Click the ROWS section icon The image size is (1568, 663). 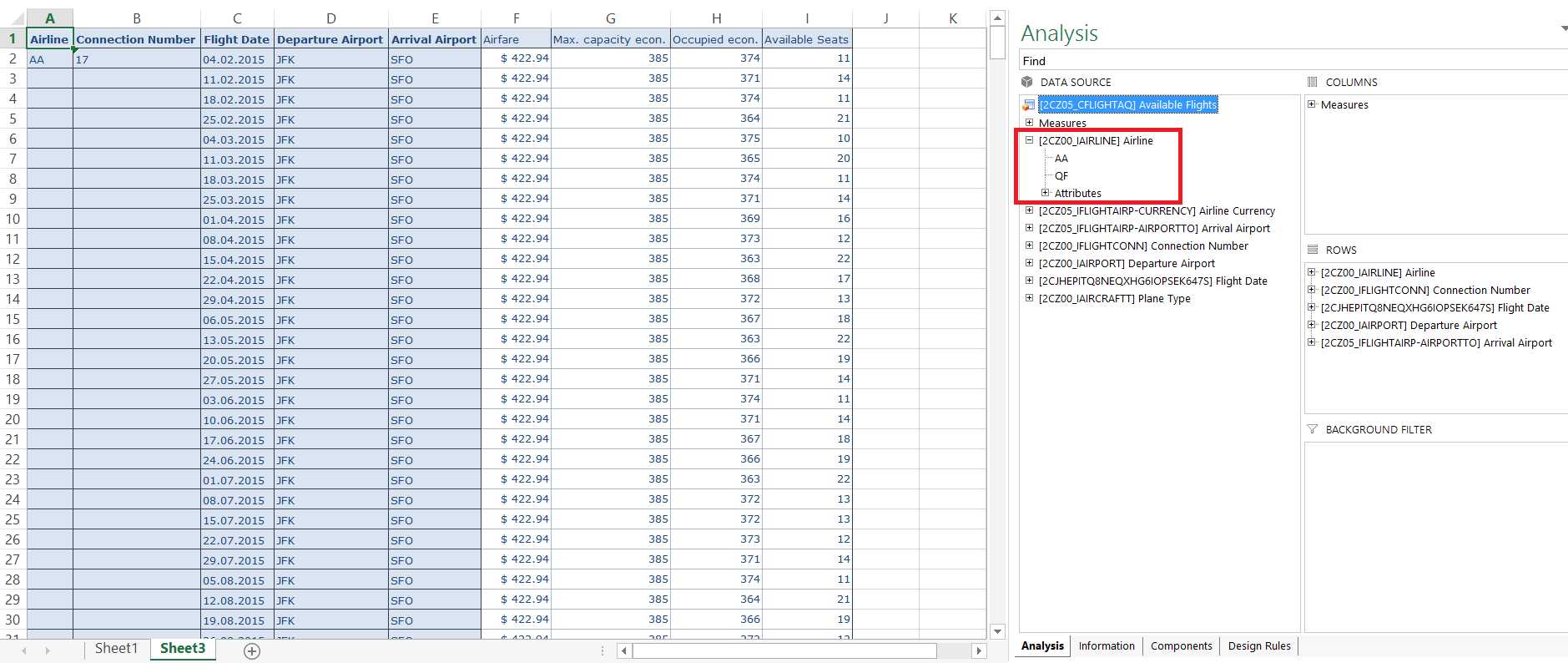[x=1312, y=250]
